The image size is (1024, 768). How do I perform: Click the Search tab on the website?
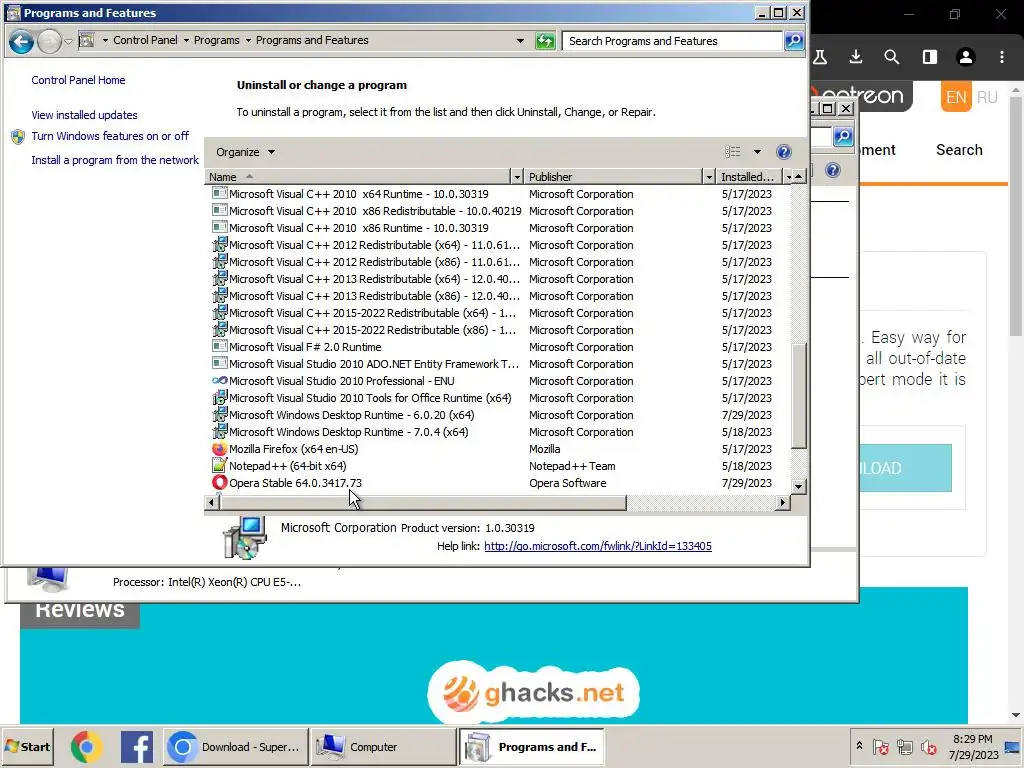coord(959,150)
